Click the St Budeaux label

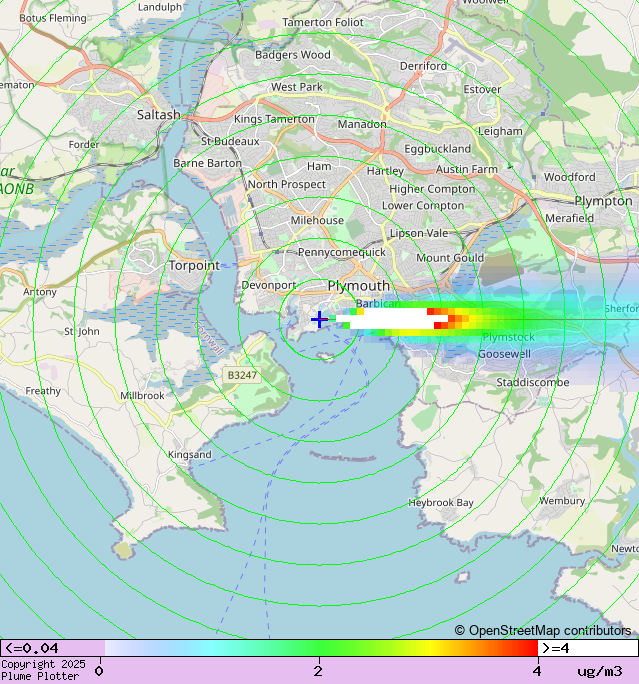coord(230,141)
